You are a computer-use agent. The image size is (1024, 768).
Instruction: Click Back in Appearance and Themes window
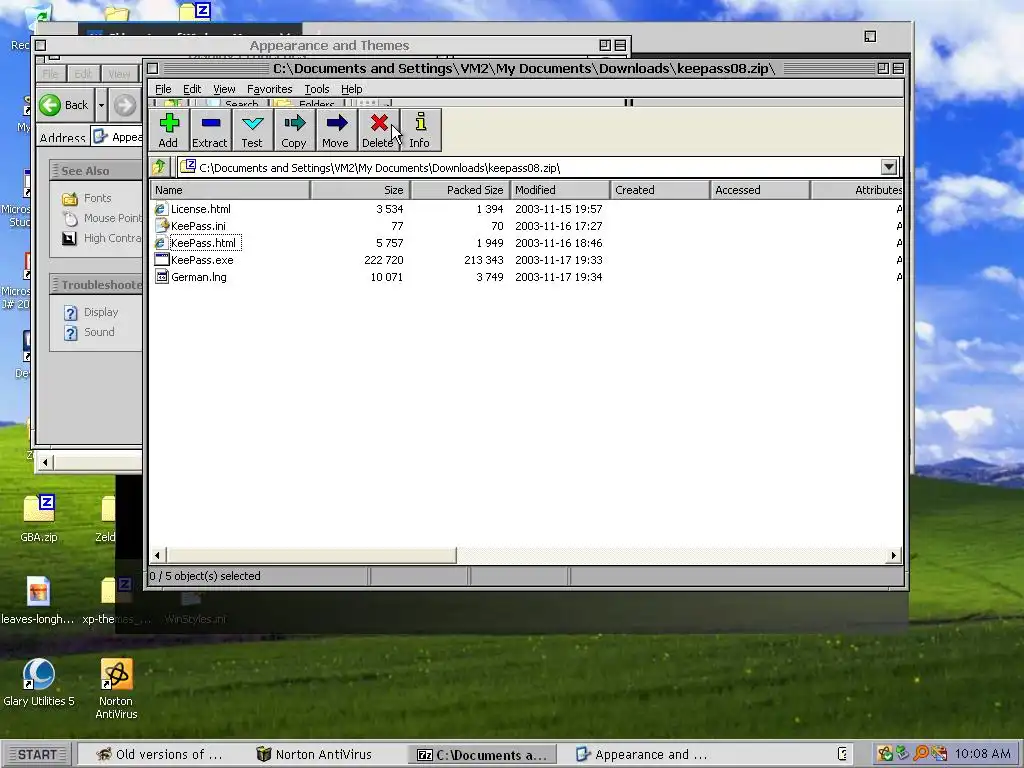click(64, 104)
